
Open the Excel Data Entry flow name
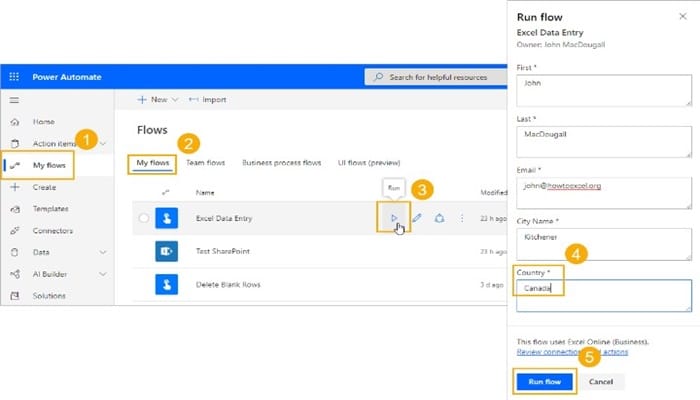tap(224, 218)
